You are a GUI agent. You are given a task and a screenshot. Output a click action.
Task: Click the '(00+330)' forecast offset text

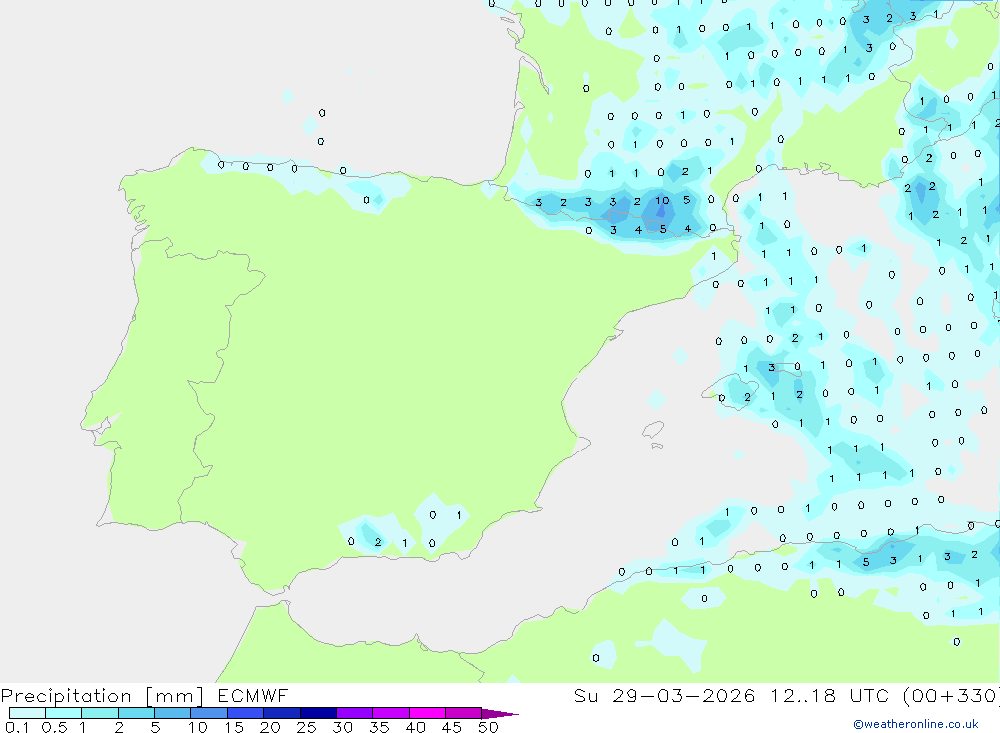tap(952, 695)
